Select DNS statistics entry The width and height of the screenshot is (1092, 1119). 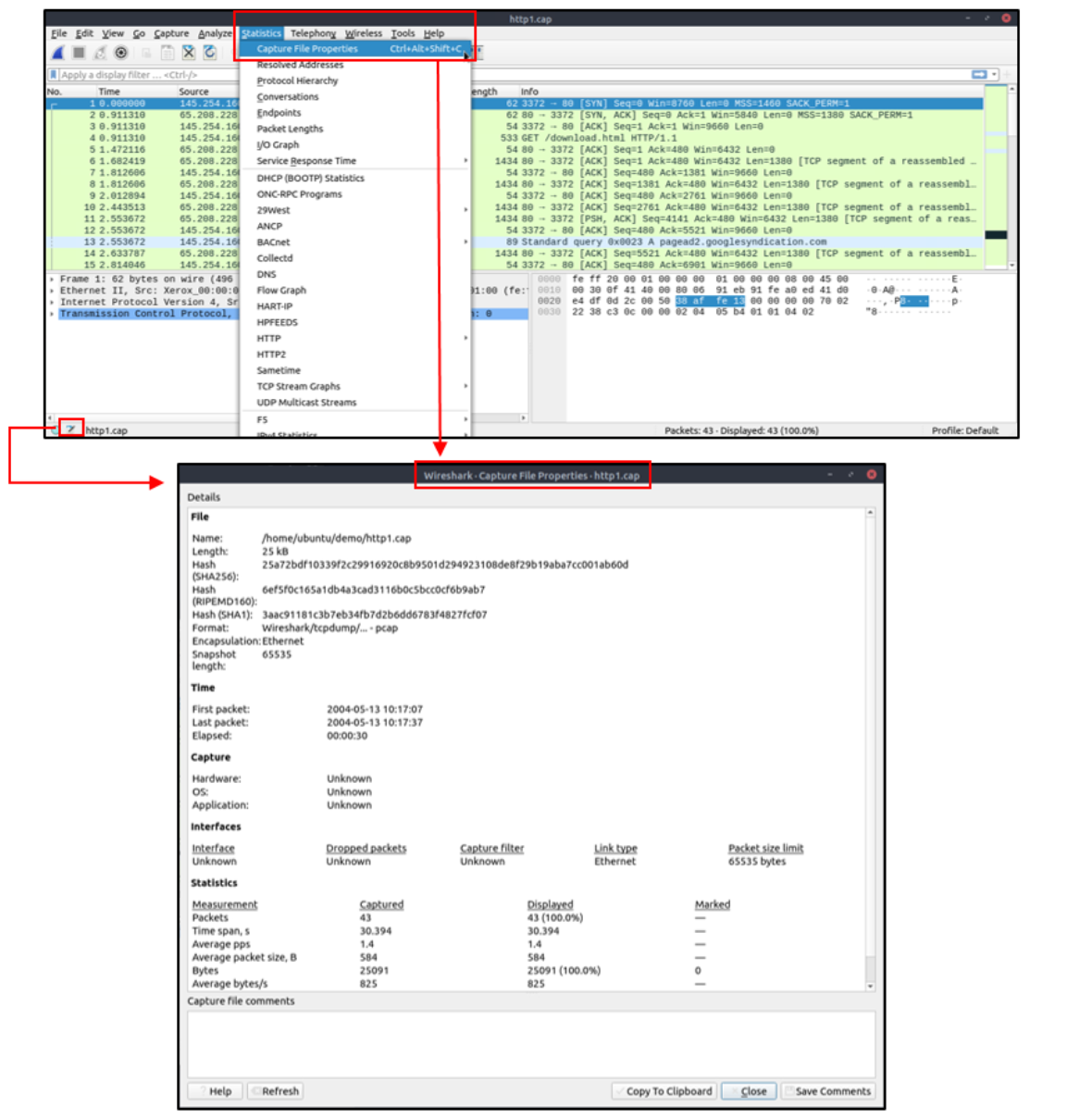point(355,274)
